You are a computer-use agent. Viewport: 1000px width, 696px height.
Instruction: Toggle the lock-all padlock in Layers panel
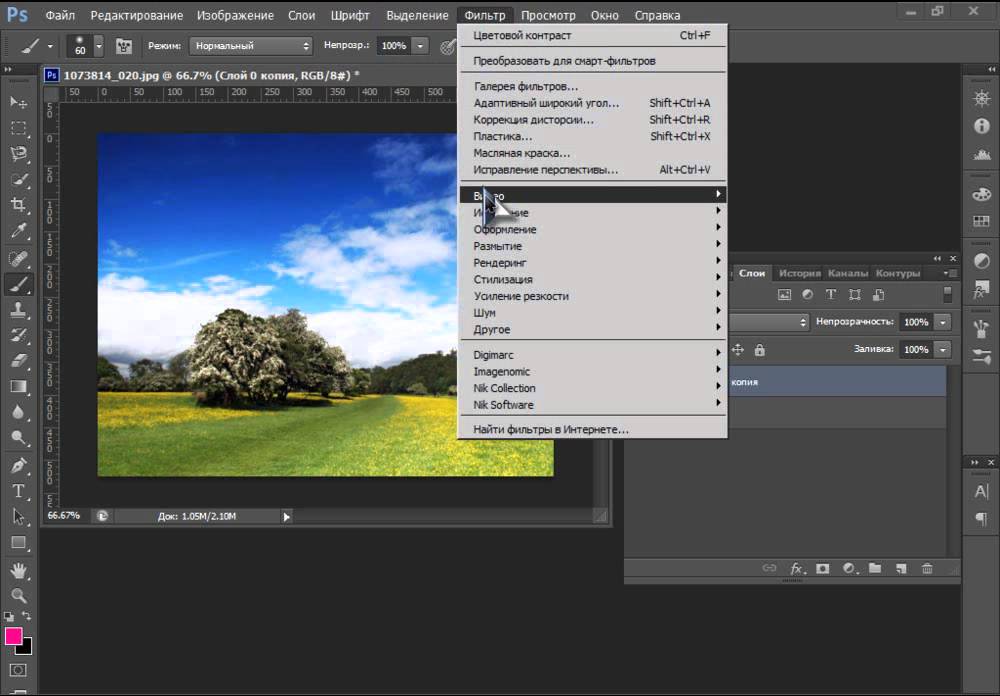point(760,350)
